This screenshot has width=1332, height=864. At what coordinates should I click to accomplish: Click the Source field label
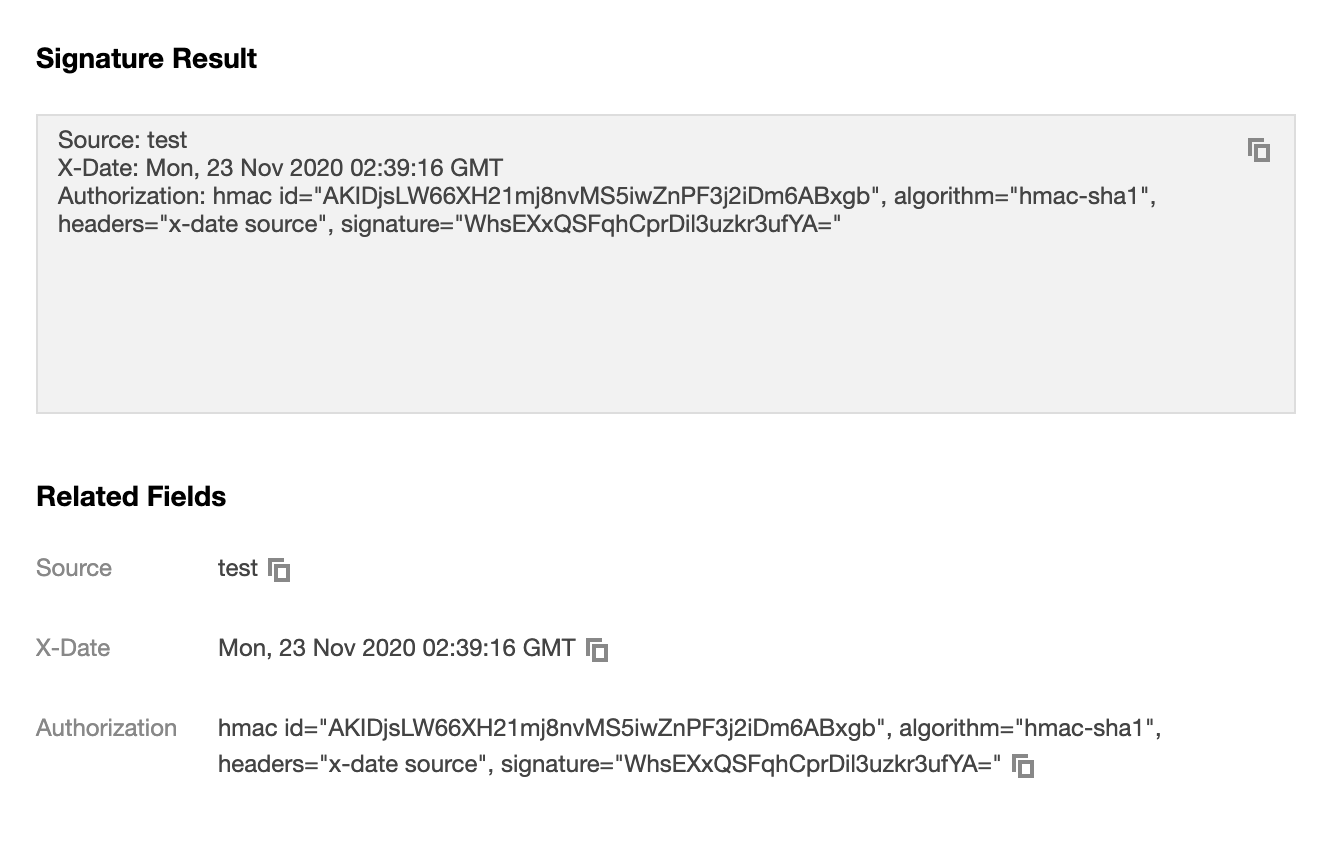click(74, 568)
